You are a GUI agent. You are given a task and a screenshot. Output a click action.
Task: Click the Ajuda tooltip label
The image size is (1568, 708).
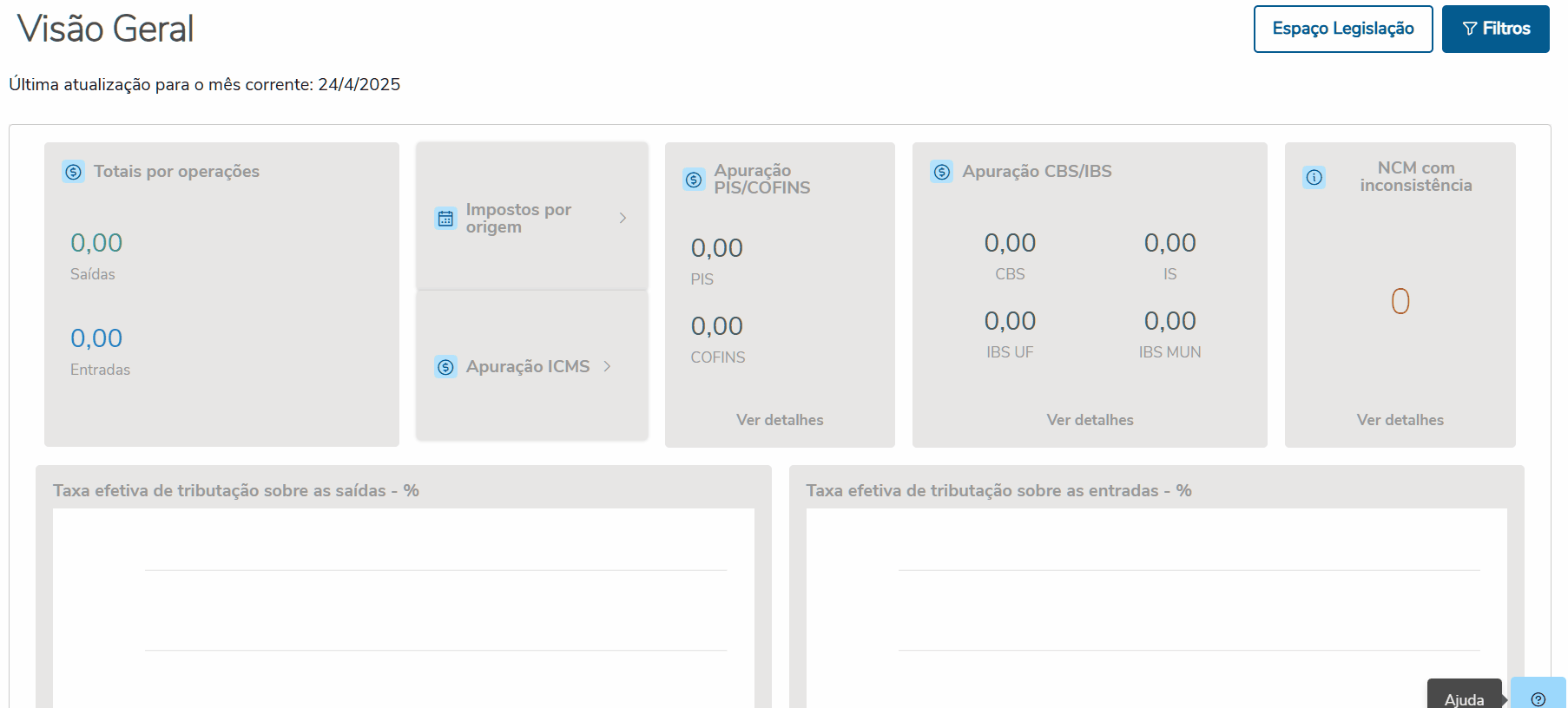click(x=1465, y=699)
